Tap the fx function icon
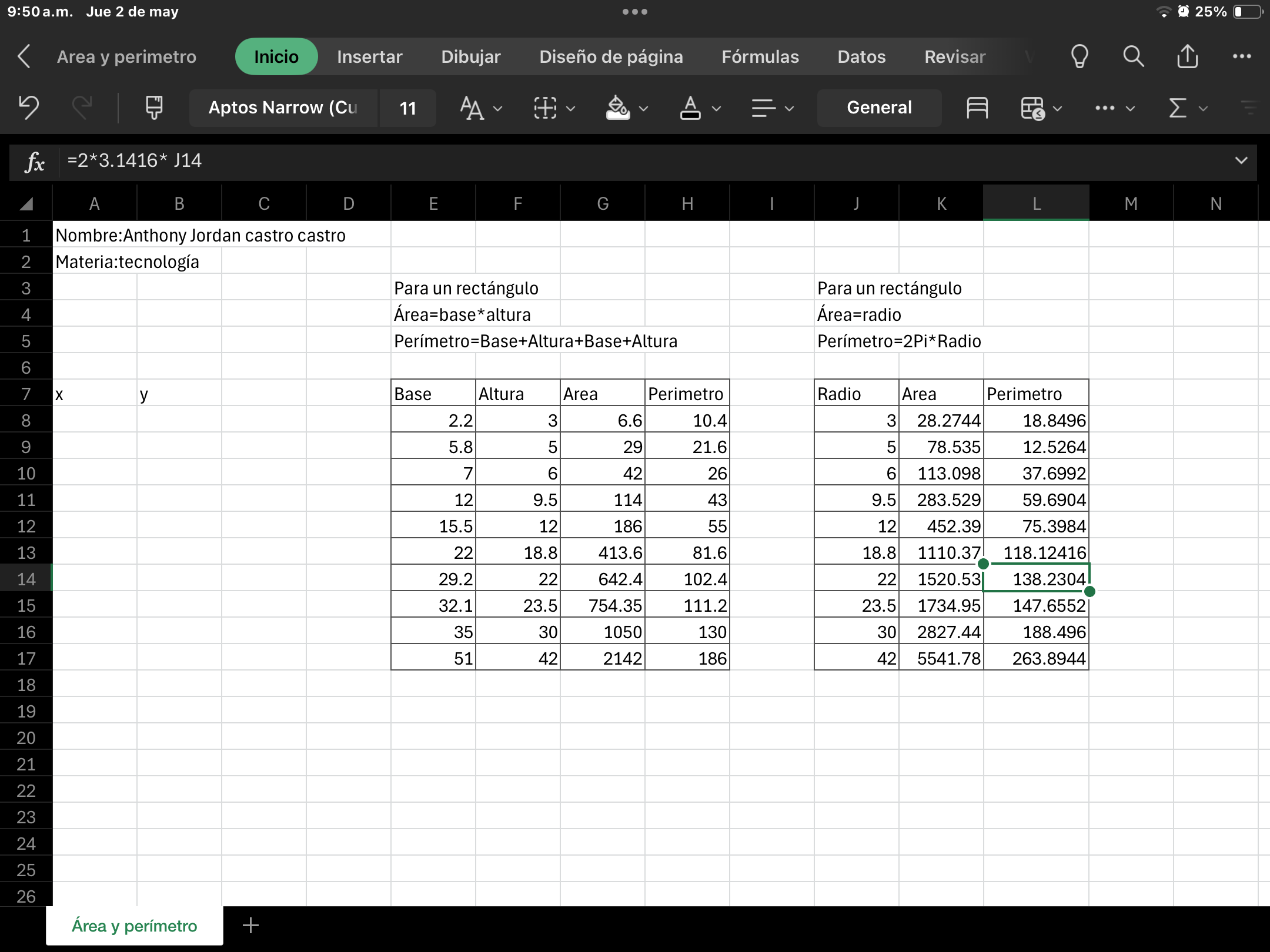 (34, 162)
